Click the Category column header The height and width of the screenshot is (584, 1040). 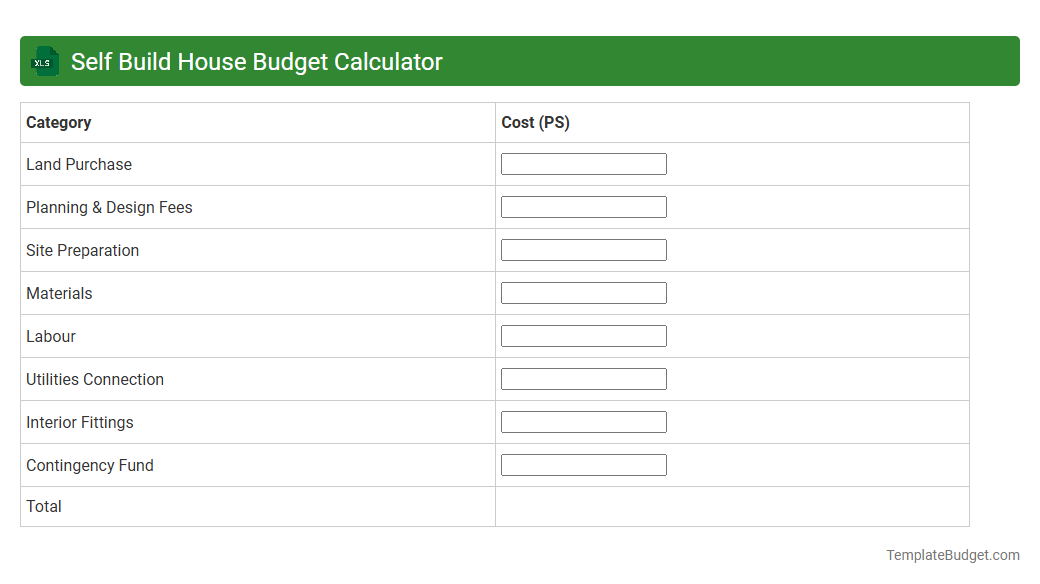[59, 122]
